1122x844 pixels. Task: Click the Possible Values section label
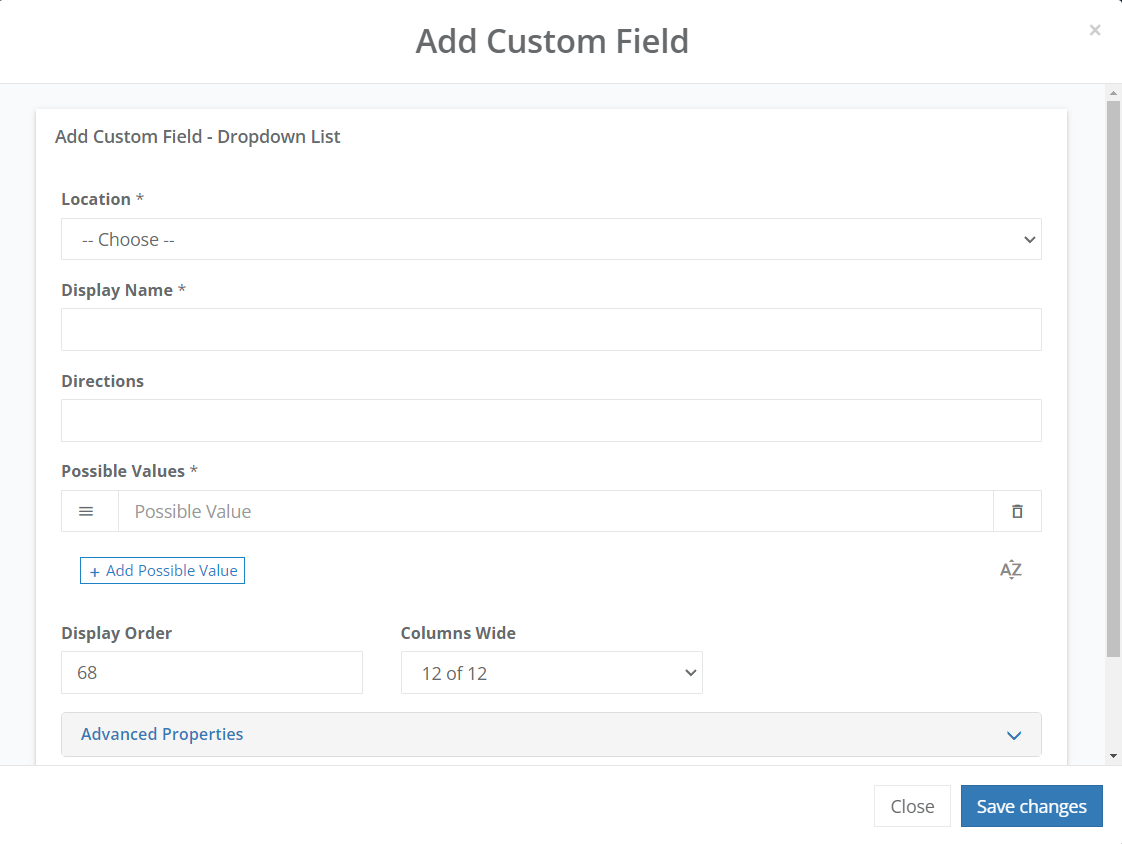[121, 470]
